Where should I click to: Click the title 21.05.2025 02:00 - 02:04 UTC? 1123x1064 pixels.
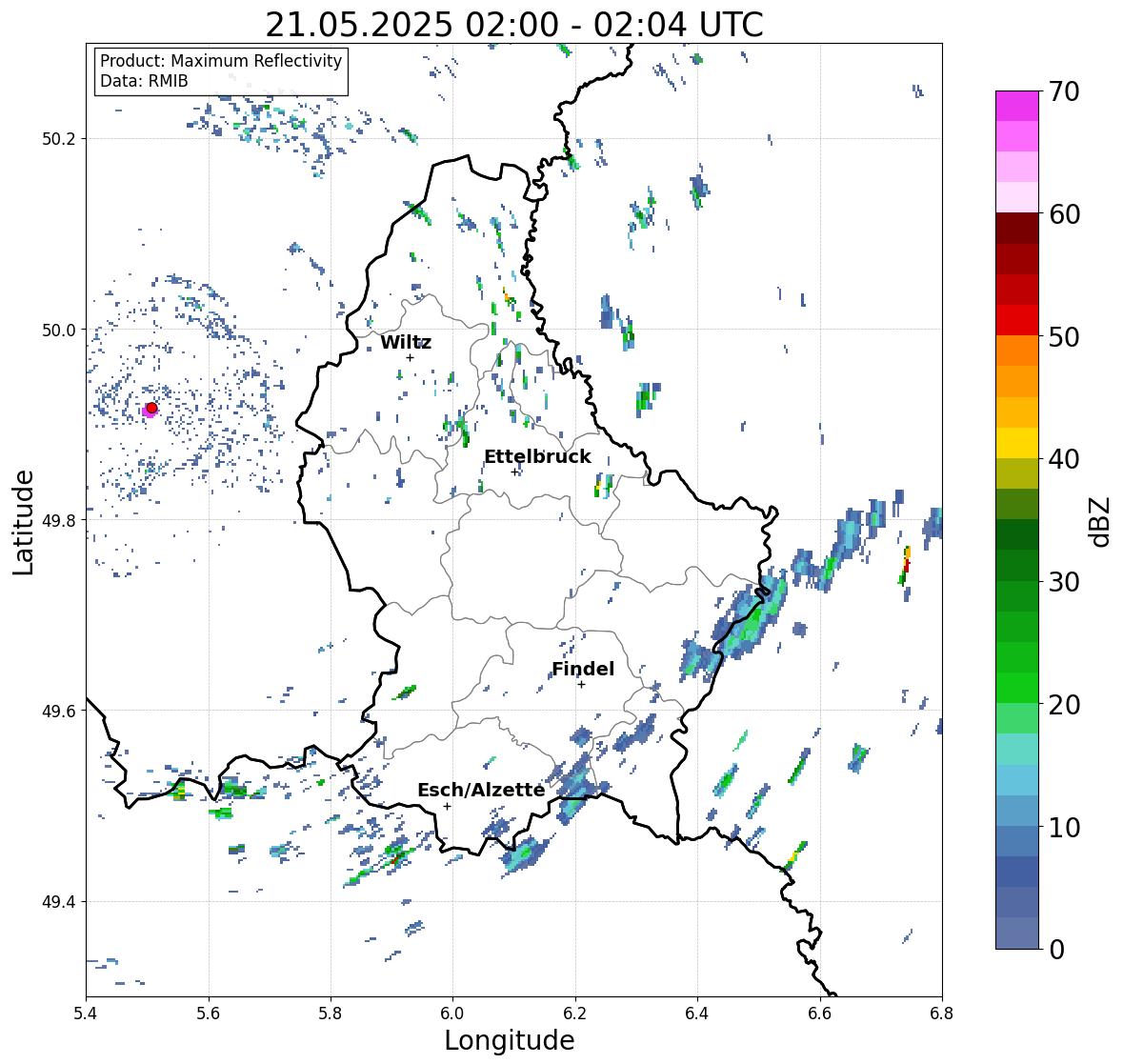514,25
